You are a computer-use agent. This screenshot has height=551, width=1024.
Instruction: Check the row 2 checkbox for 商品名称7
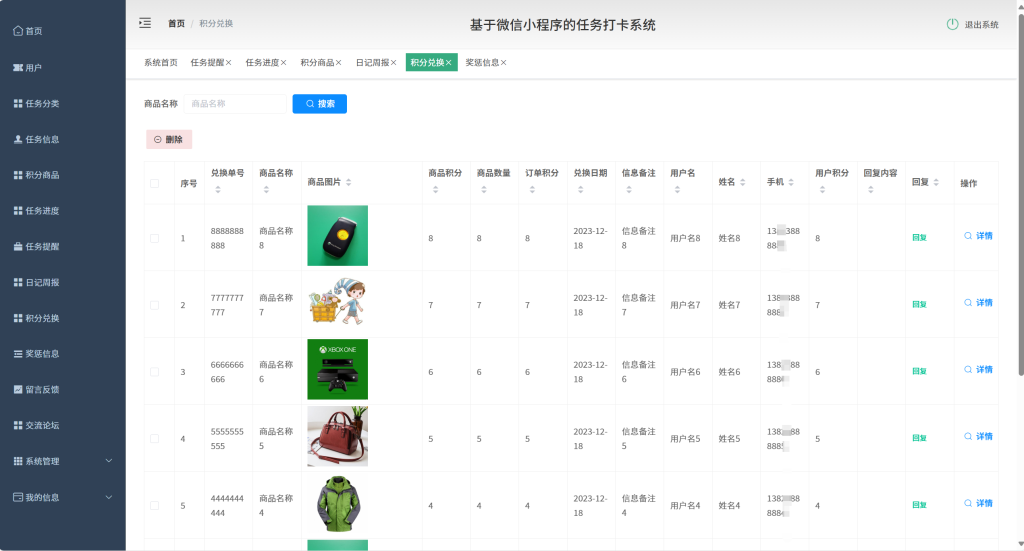point(155,305)
